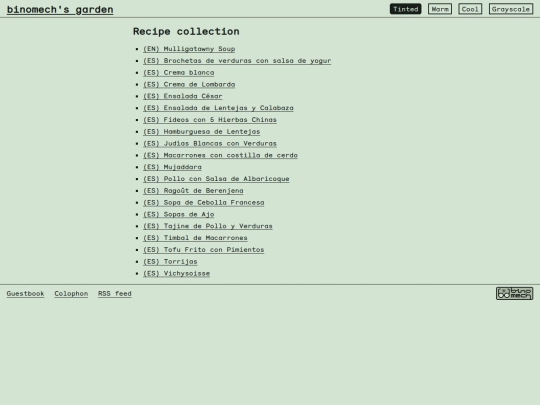Open the Mulligatawny Soup recipe
The height and width of the screenshot is (405, 540).
[x=189, y=49]
